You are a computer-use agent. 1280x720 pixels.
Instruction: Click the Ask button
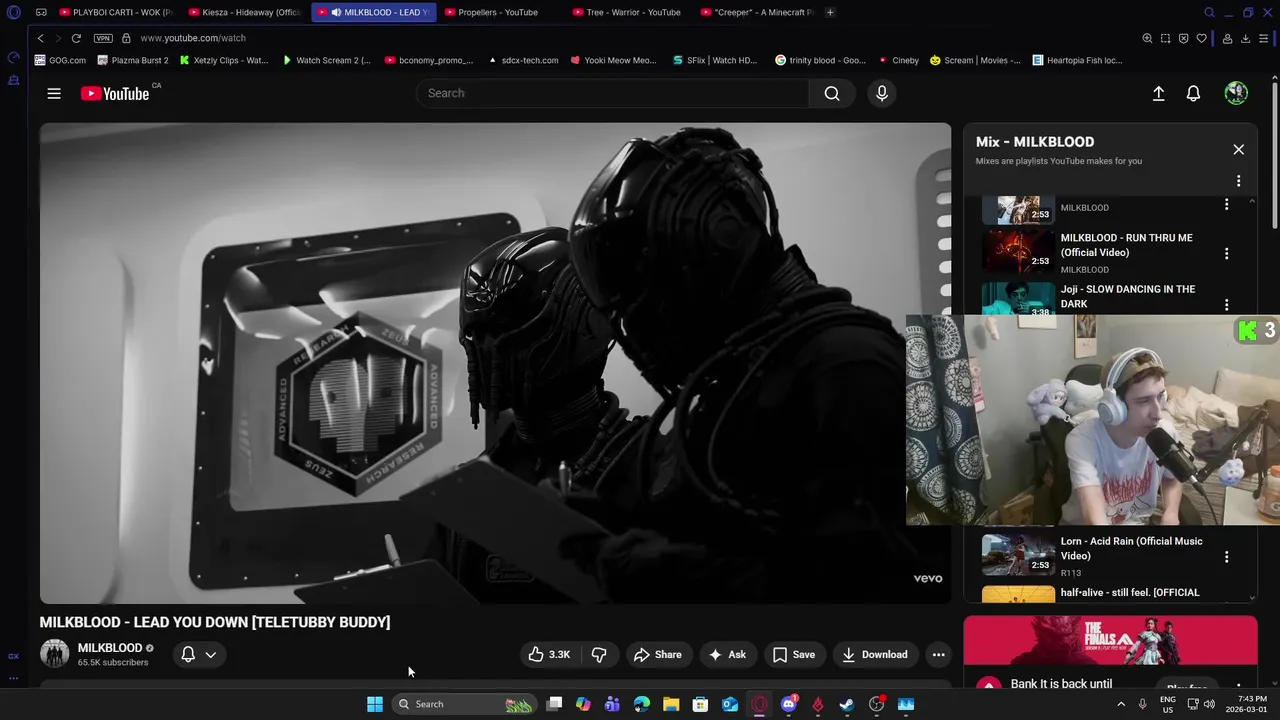(x=728, y=654)
